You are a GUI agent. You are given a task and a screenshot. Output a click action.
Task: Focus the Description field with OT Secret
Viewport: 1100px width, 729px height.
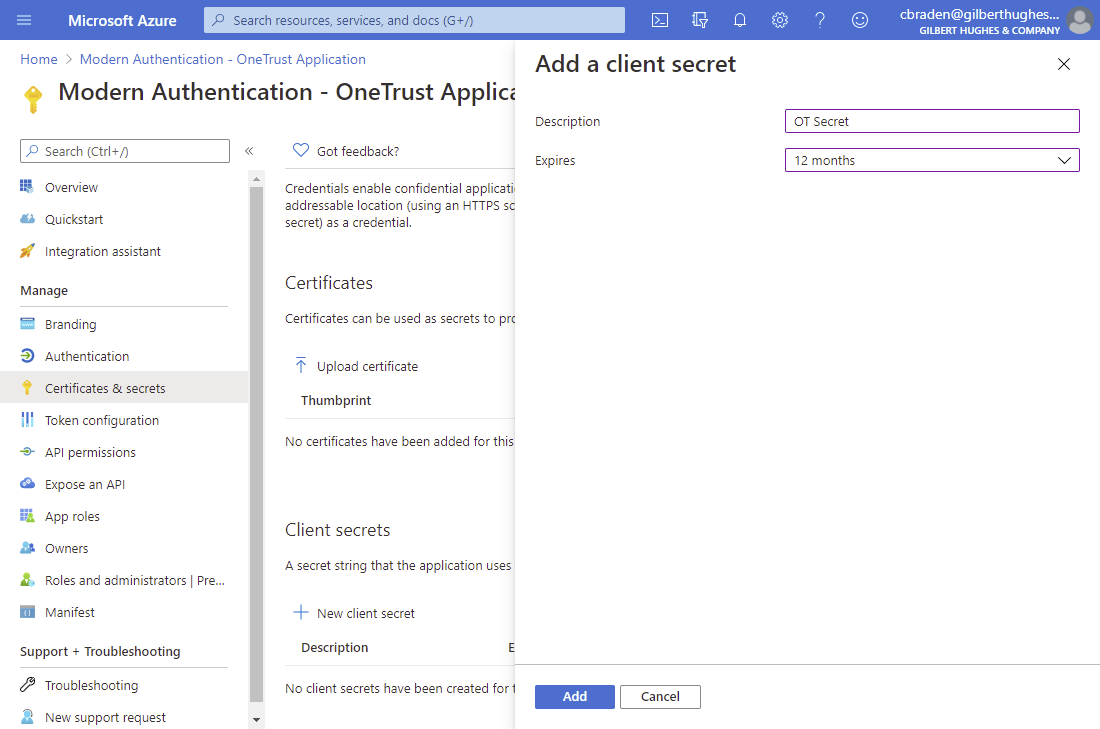click(932, 121)
